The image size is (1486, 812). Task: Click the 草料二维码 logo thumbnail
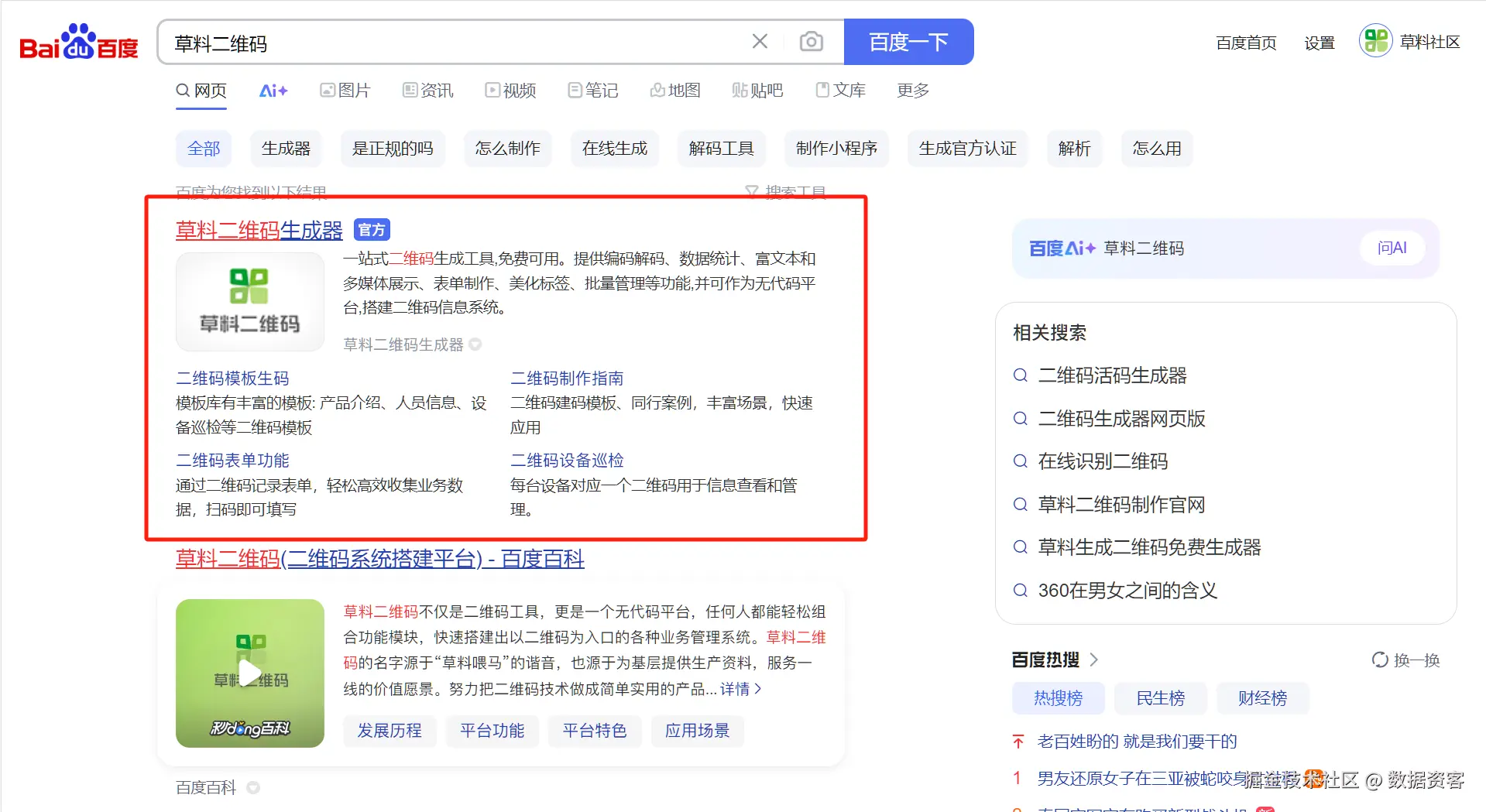point(249,302)
